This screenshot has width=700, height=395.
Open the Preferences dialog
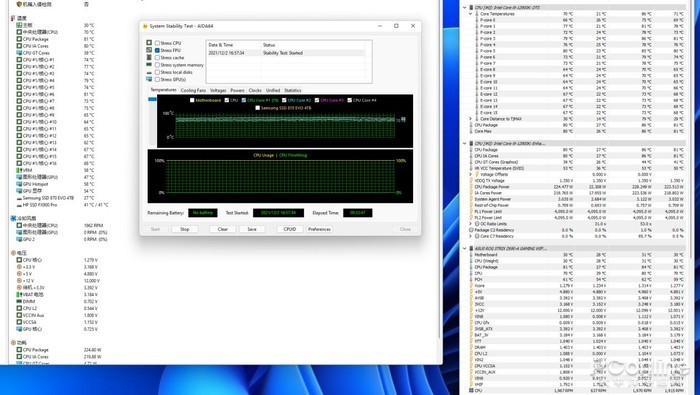319,229
